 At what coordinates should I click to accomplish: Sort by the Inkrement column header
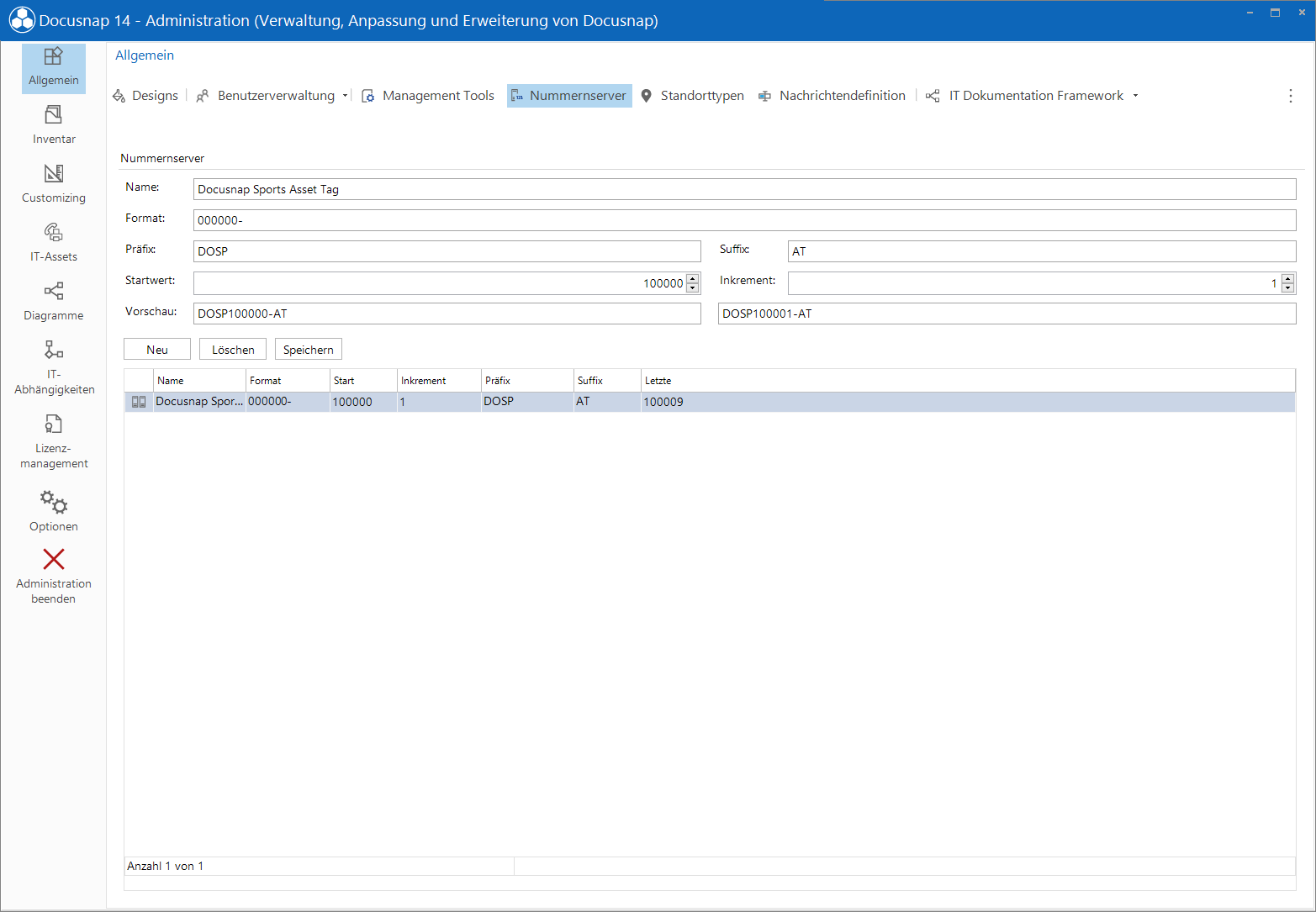click(439, 381)
